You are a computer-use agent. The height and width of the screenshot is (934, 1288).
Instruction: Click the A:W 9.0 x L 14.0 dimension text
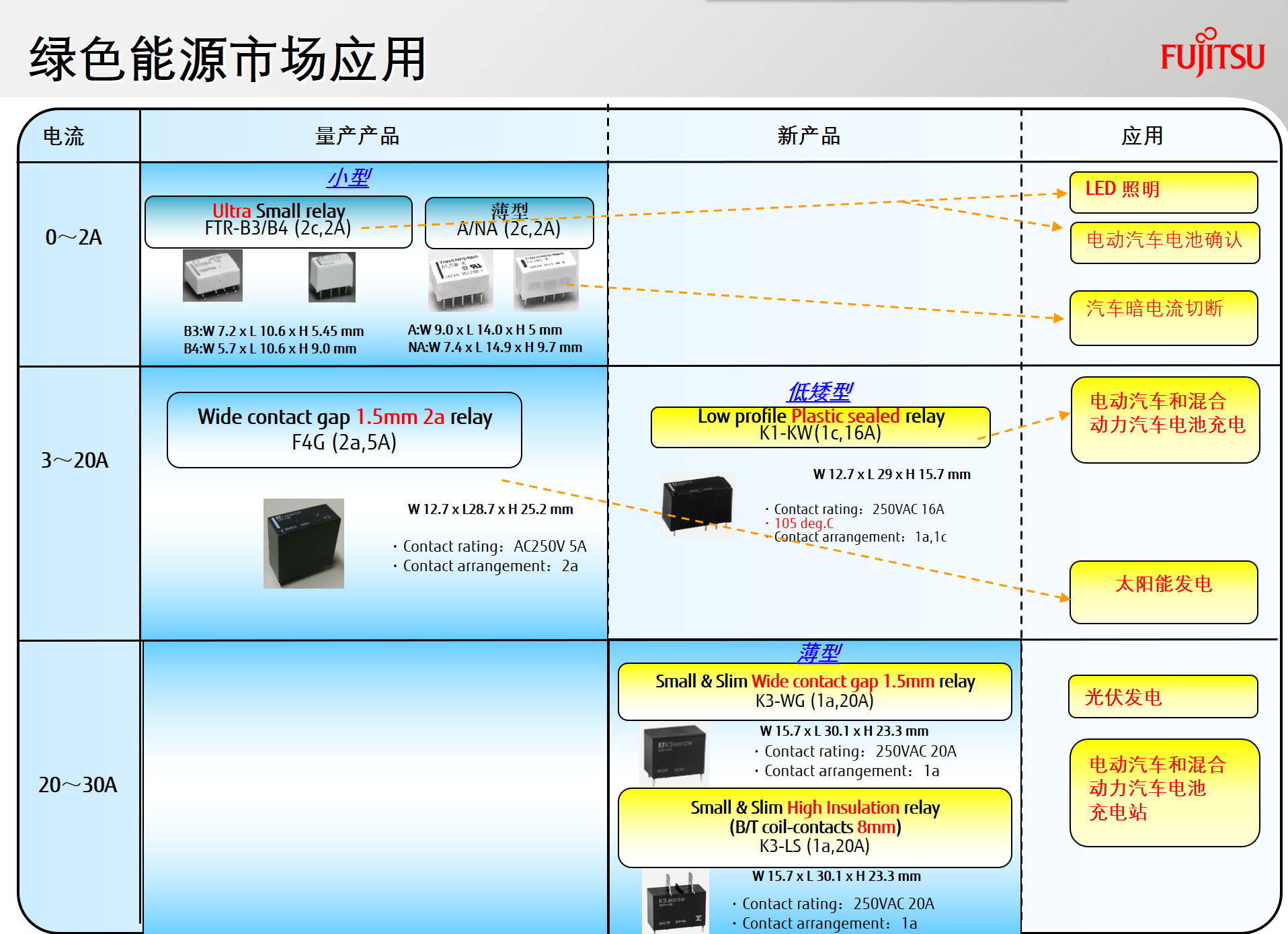tap(485, 330)
